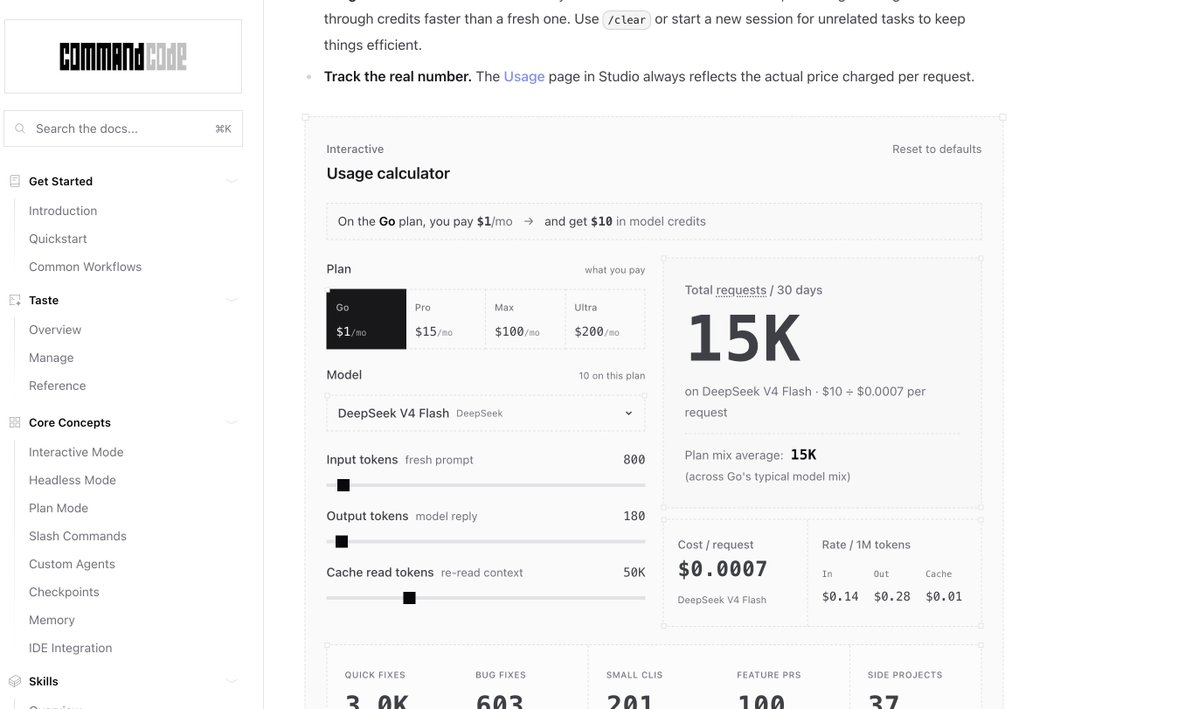Open the Introduction page
1199x709 pixels.
(x=63, y=210)
